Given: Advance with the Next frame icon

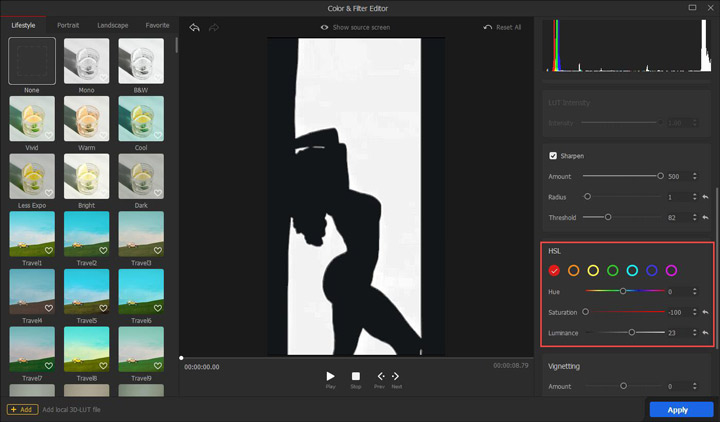Looking at the screenshot, I should point(396,377).
